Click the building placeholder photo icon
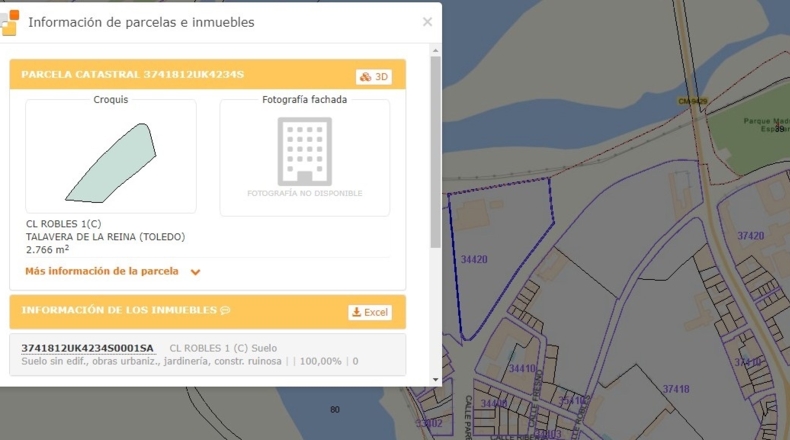 pos(304,151)
